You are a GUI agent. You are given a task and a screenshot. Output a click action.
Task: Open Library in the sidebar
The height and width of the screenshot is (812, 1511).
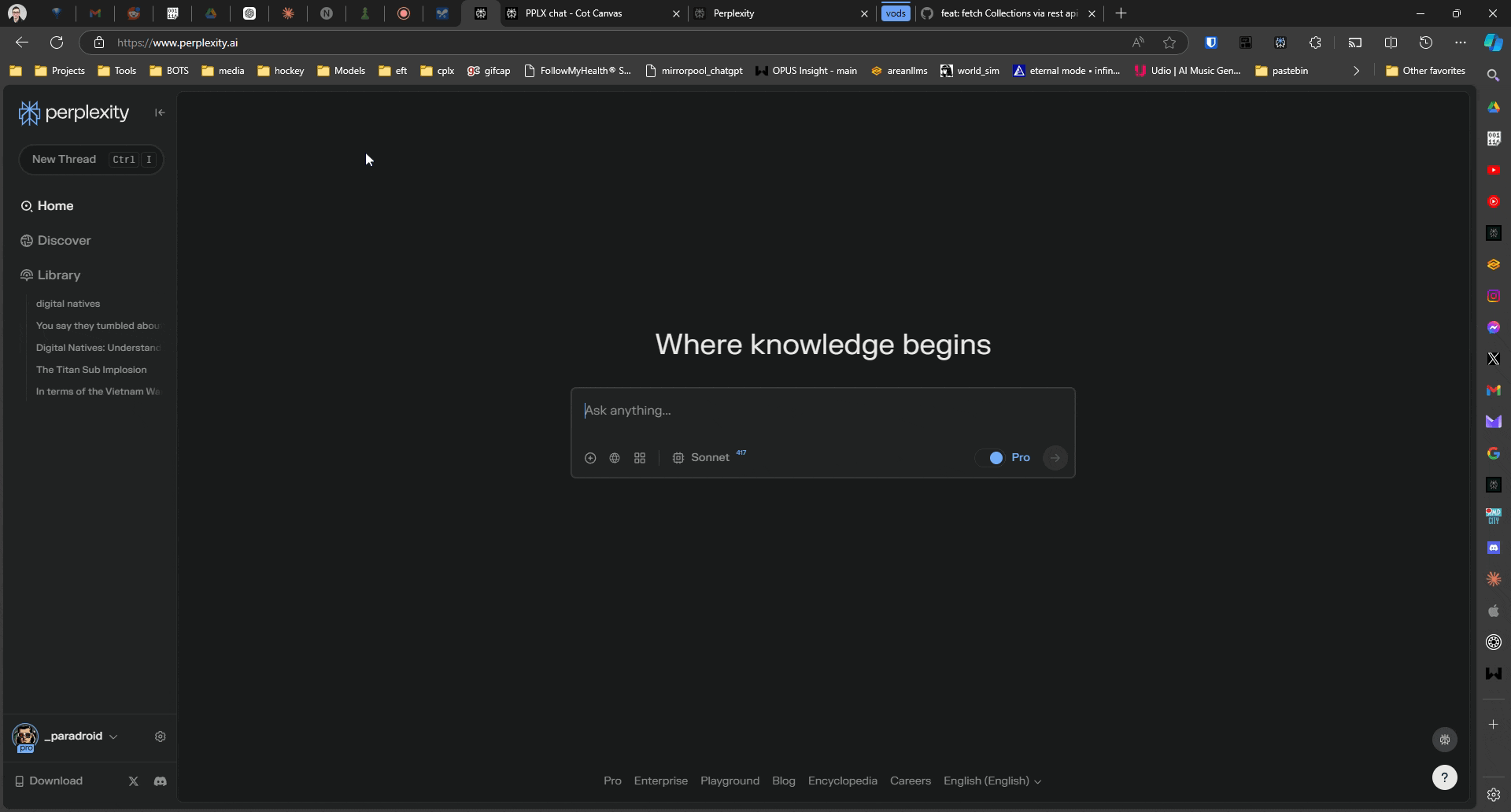51,275
